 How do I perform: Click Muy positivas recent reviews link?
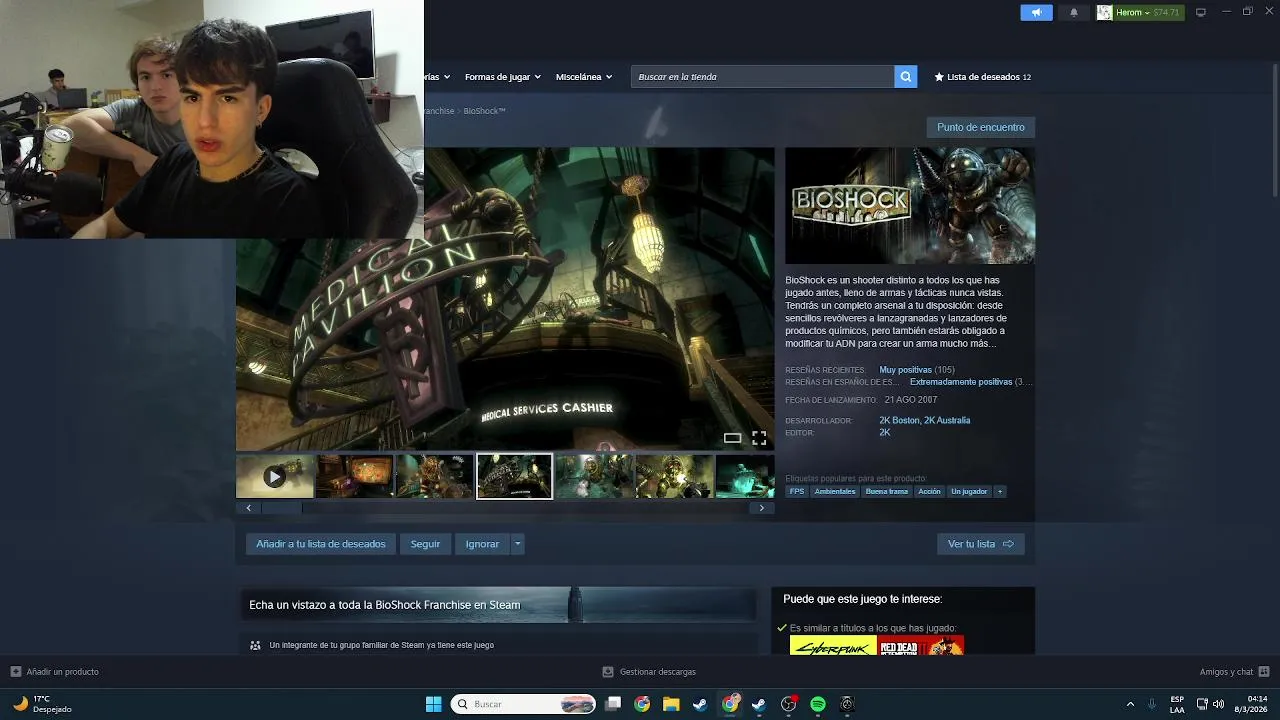tap(905, 370)
